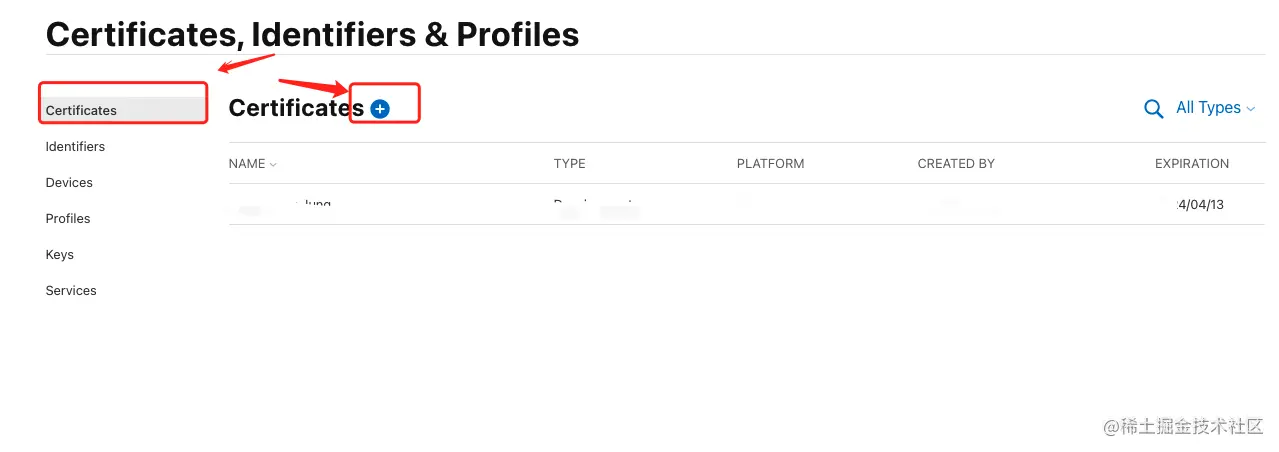Go to Identifiers in the sidebar
1279x452 pixels.
point(75,146)
